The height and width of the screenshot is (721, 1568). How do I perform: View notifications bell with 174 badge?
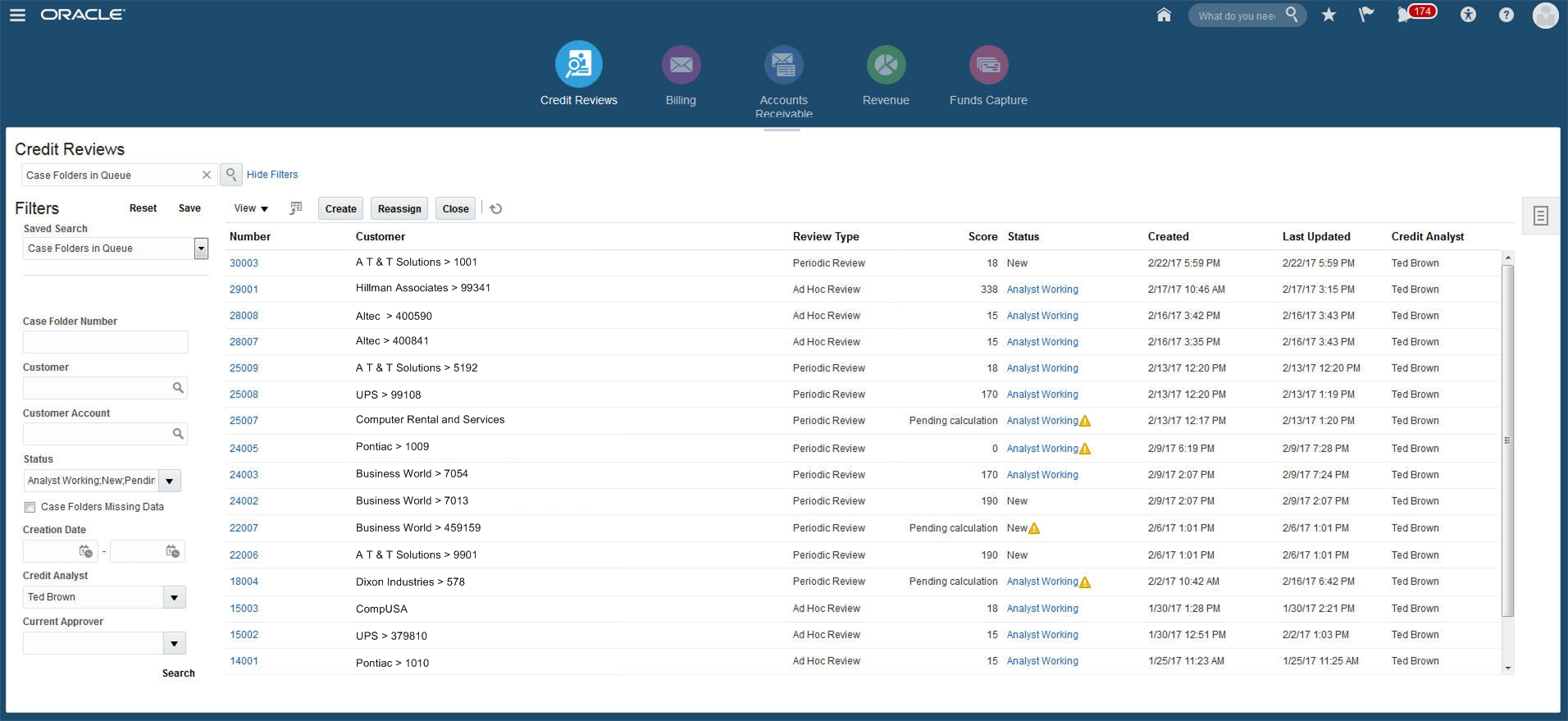click(x=1416, y=14)
